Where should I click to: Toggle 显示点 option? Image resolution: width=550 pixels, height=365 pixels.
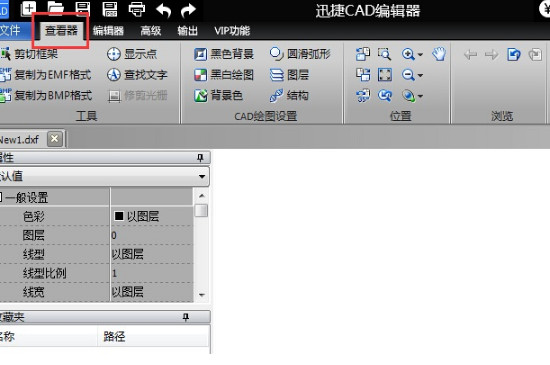pyautogui.click(x=132, y=54)
